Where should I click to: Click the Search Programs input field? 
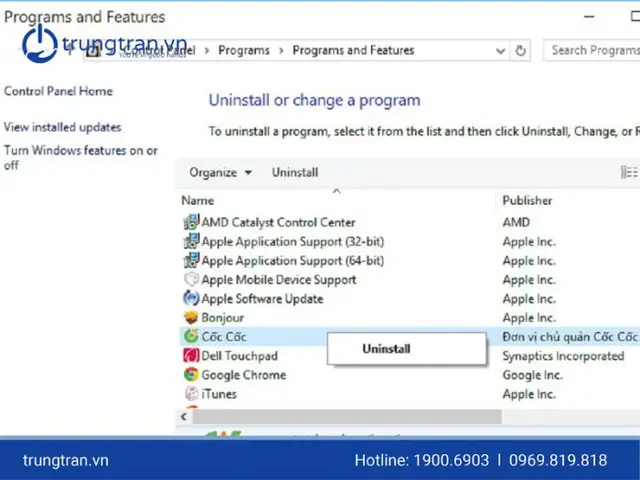point(592,50)
